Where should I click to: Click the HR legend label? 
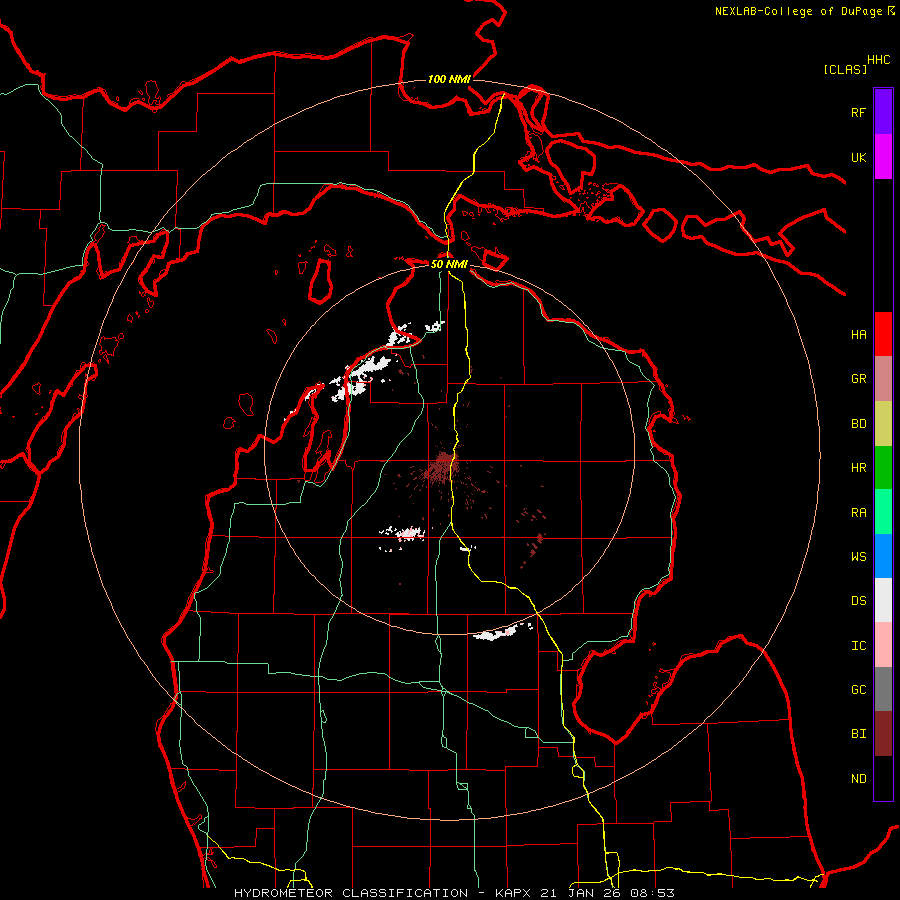coord(858,468)
